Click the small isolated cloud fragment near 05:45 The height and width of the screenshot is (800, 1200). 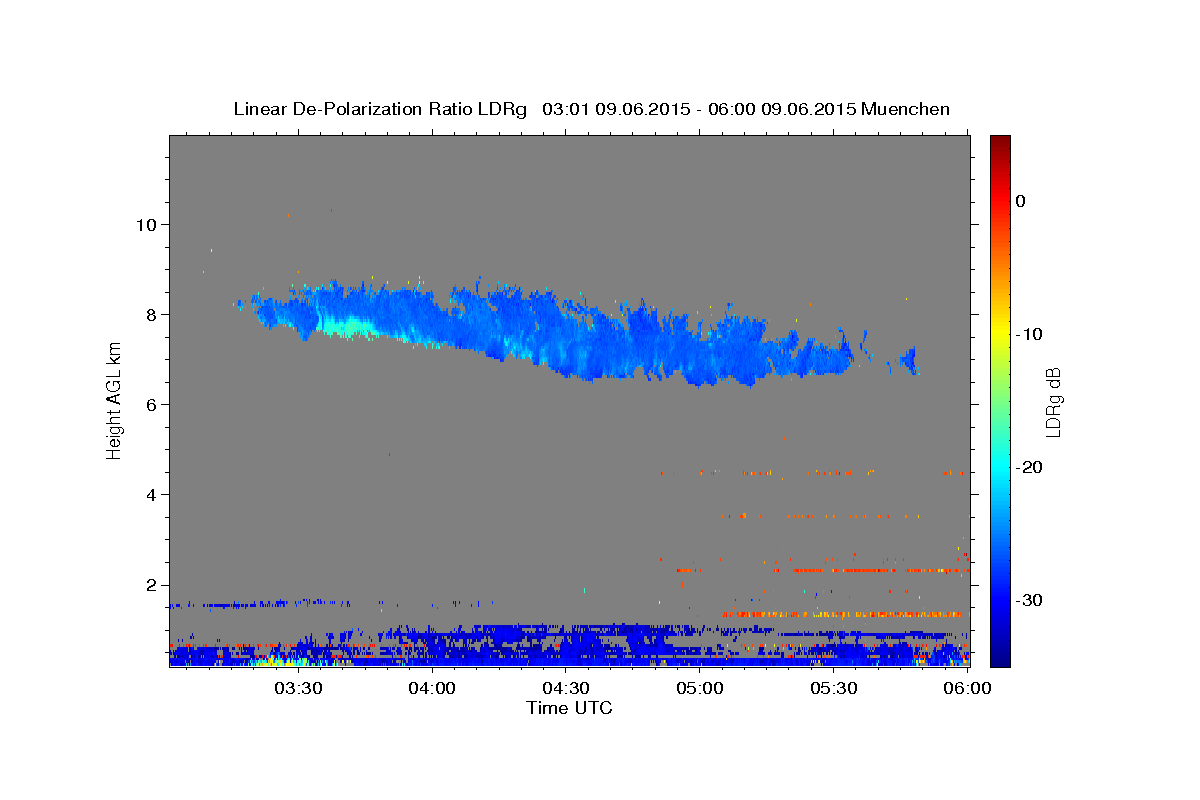[909, 359]
